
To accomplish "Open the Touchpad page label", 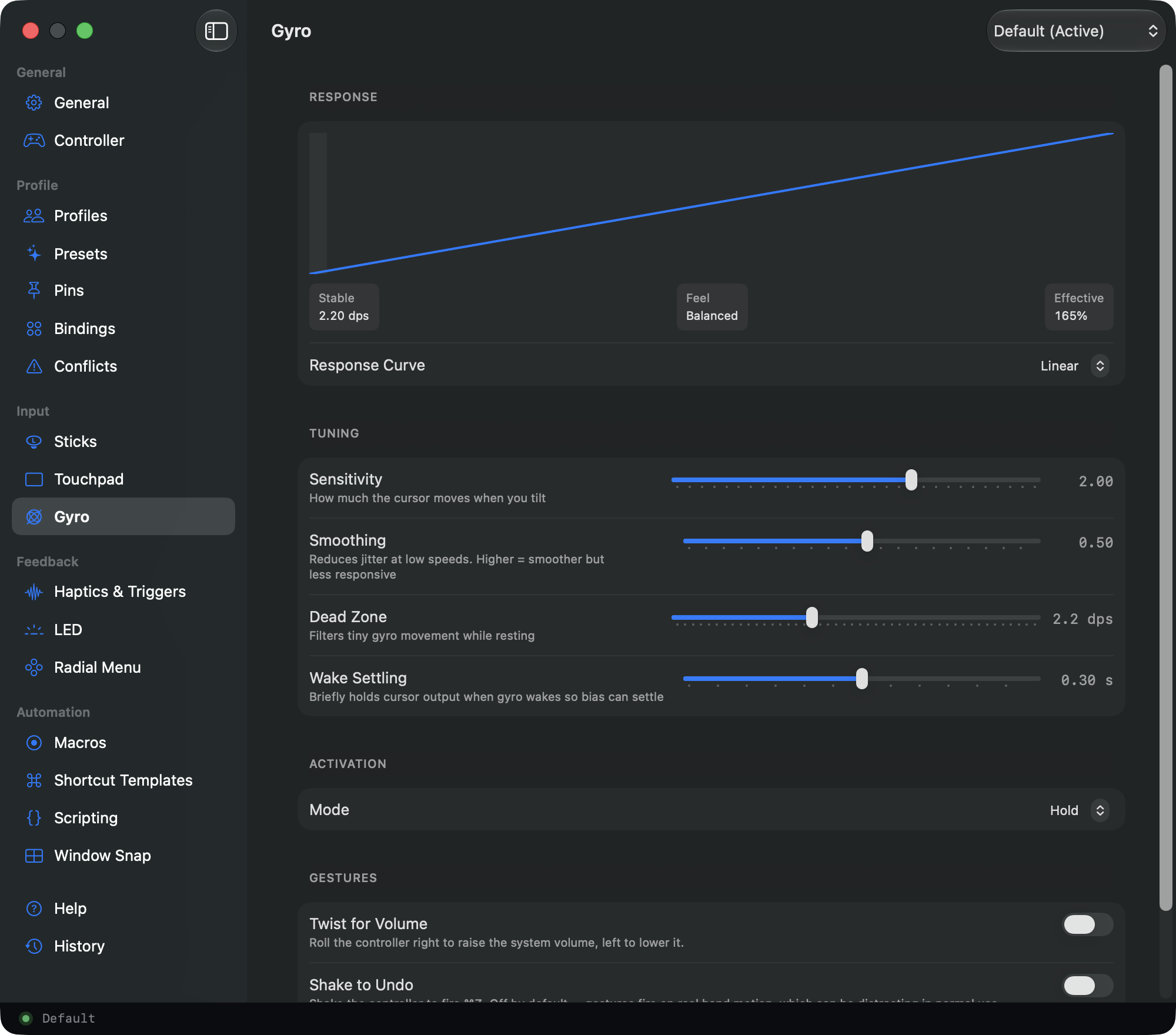I will 89,479.
